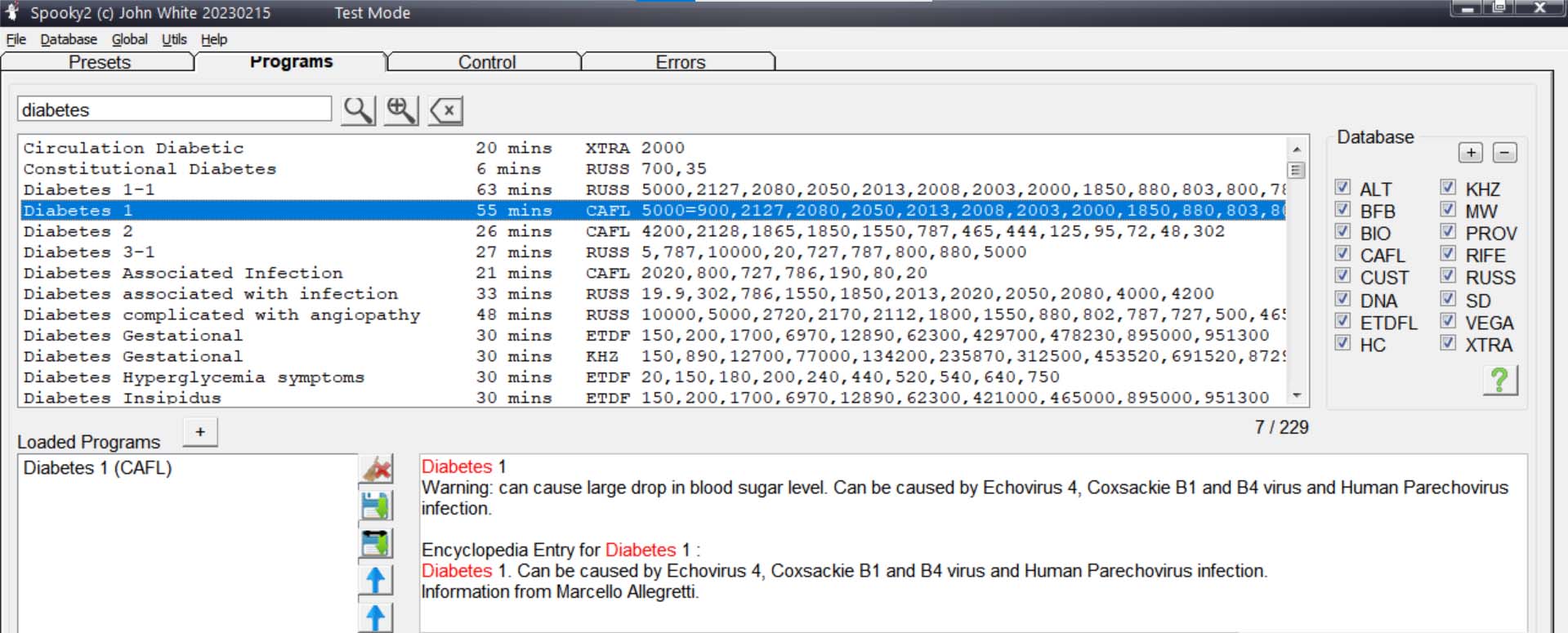The height and width of the screenshot is (633, 1568).
Task: Toggle the RIFE database checkbox
Action: 1448,254
